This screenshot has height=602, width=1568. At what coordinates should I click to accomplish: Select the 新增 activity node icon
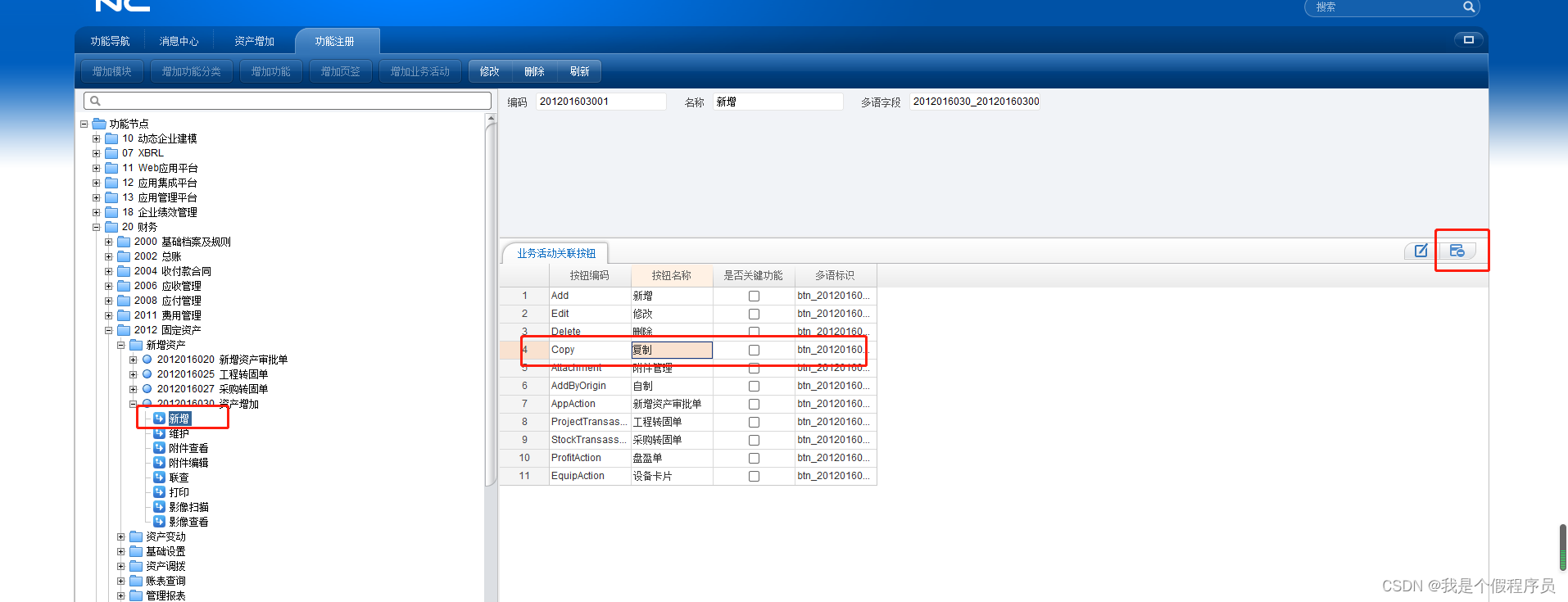pos(160,419)
